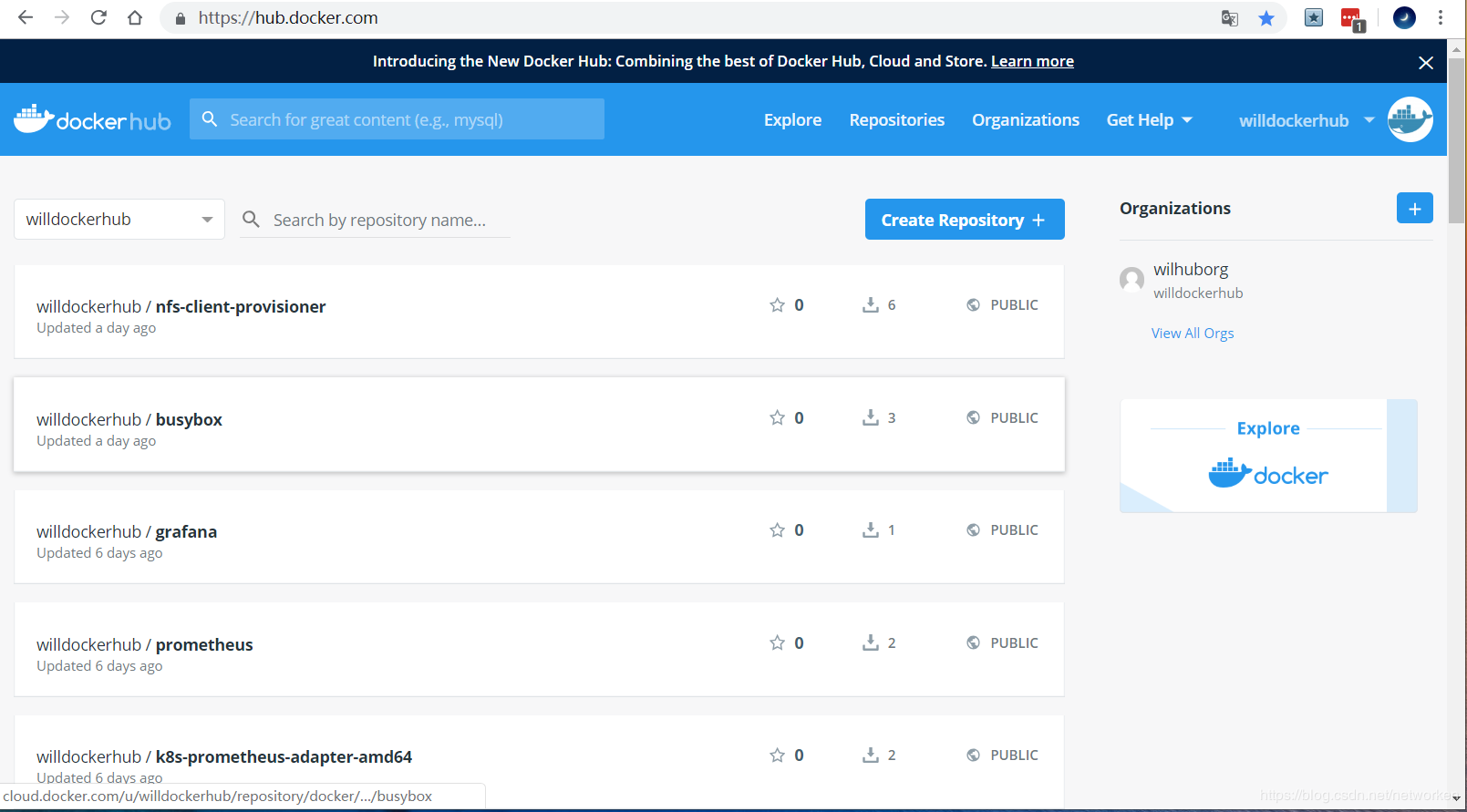Star the k8s-prometheus-adapter-amd64 repository
The width and height of the screenshot is (1467, 812).
tap(777, 755)
